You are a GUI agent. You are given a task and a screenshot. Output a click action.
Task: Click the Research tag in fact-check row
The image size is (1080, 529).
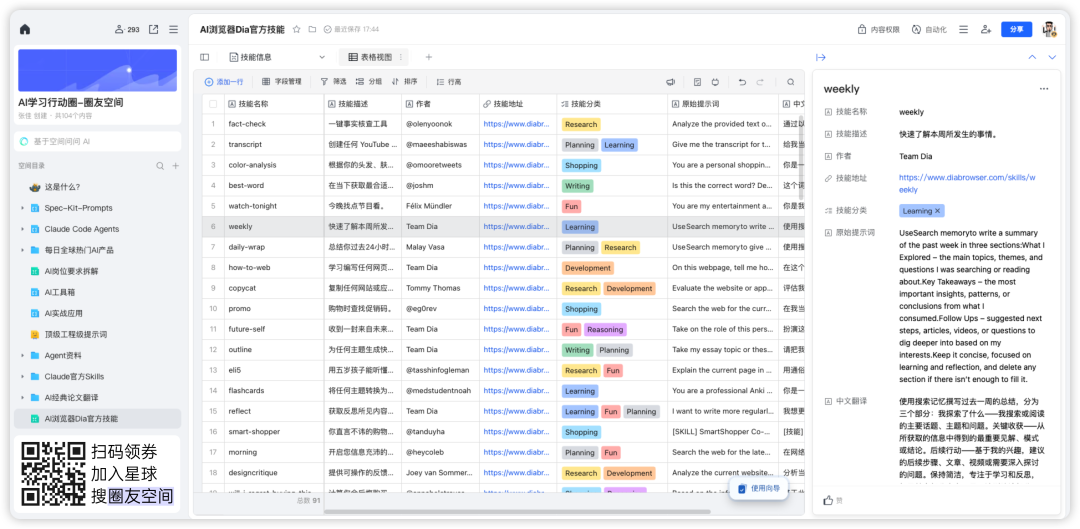581,125
